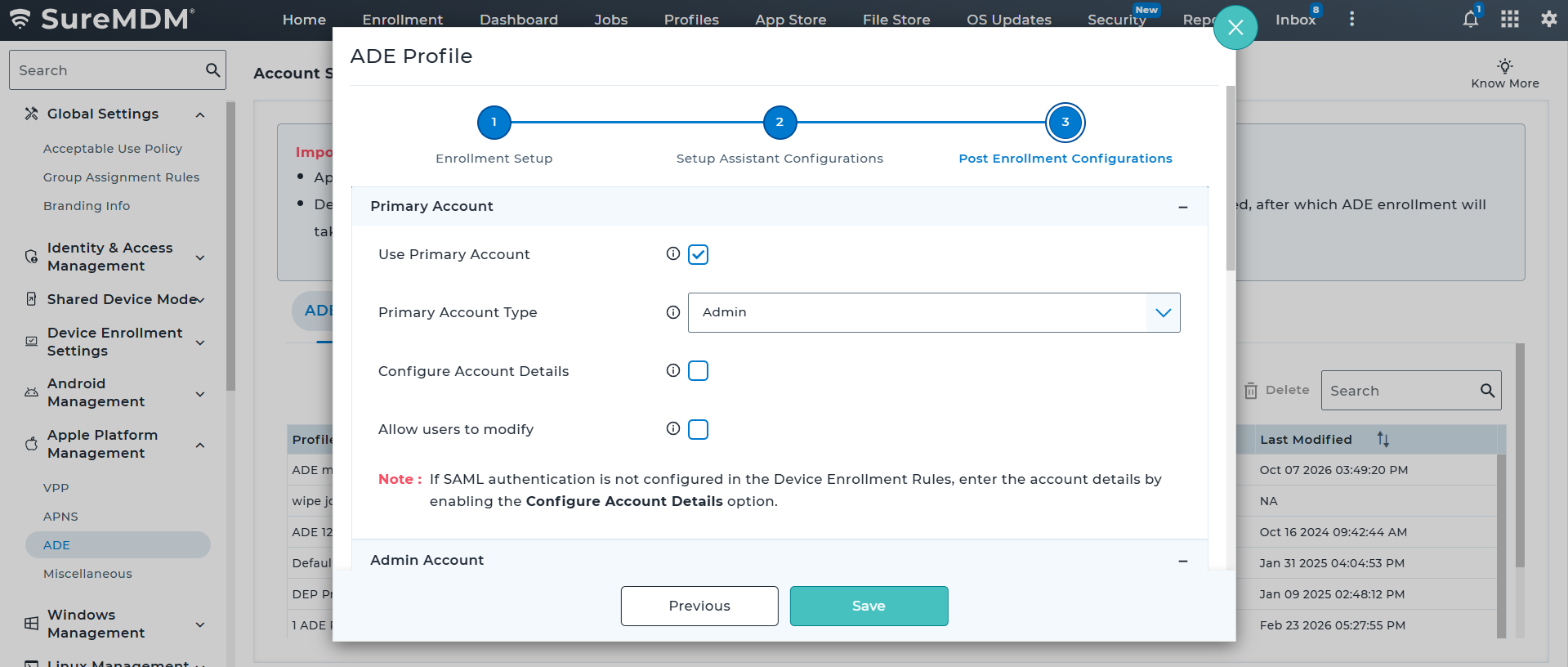1568x667 pixels.
Task: Open the Primary Account Type dropdown
Action: point(934,312)
